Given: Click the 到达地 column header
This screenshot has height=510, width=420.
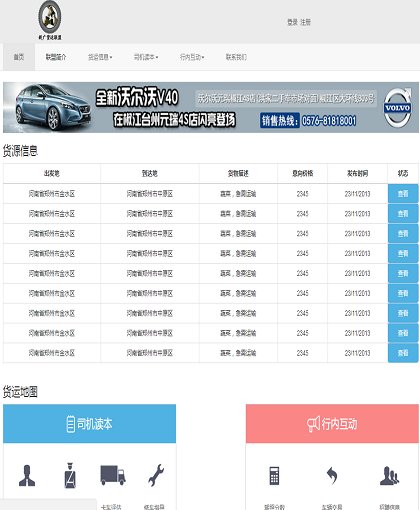Looking at the screenshot, I should (150, 173).
